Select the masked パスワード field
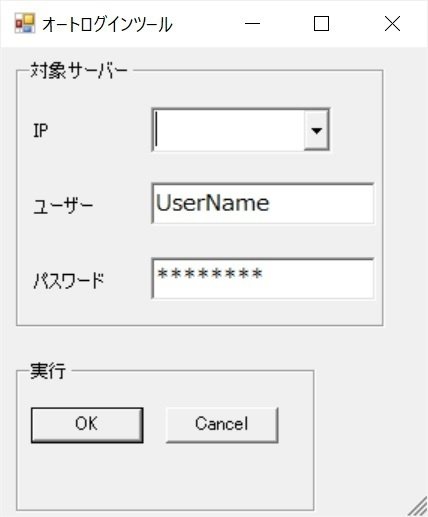Viewport: 428px width, 517px height. [x=263, y=278]
